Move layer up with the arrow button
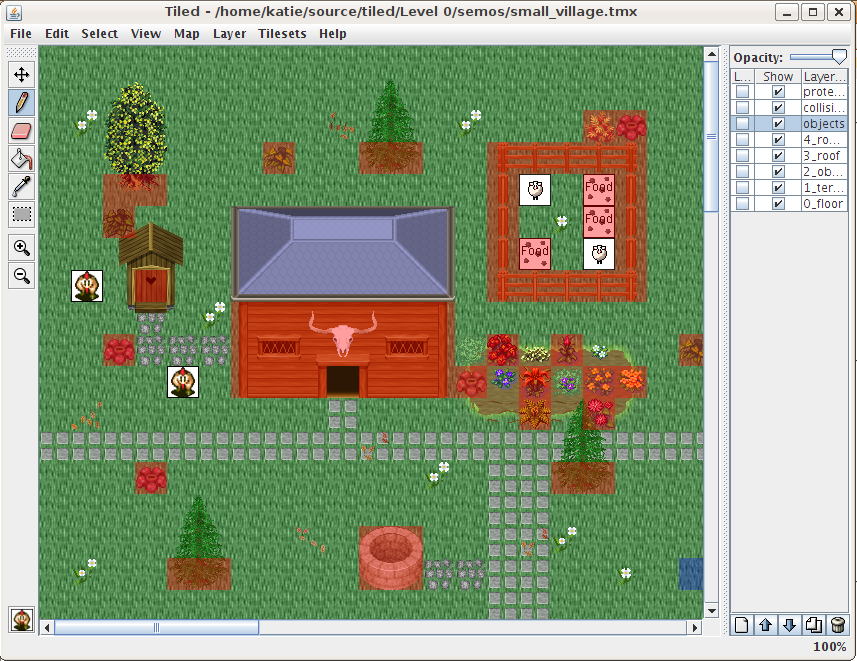Viewport: 857px width, 661px height. 765,625
